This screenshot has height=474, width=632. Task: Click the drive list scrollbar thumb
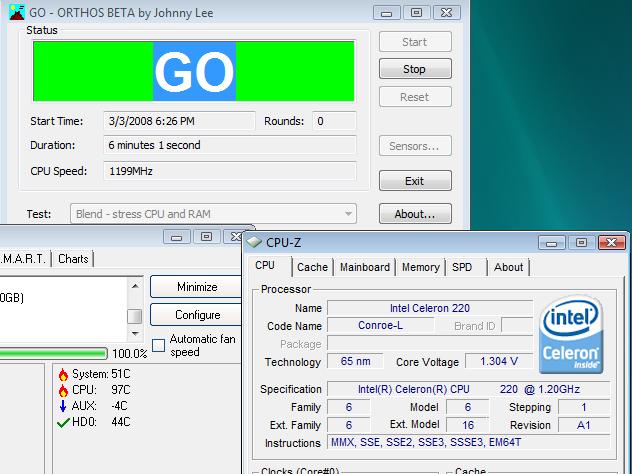click(x=135, y=316)
